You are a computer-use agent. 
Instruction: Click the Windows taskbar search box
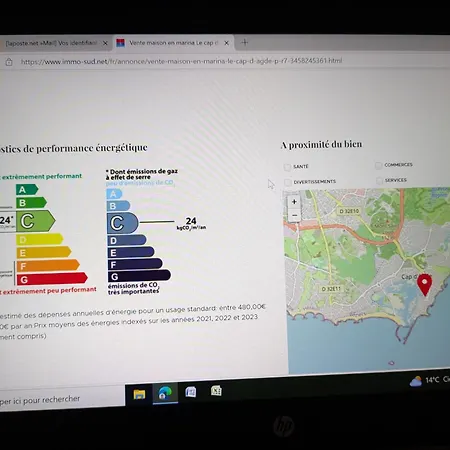tap(62, 399)
